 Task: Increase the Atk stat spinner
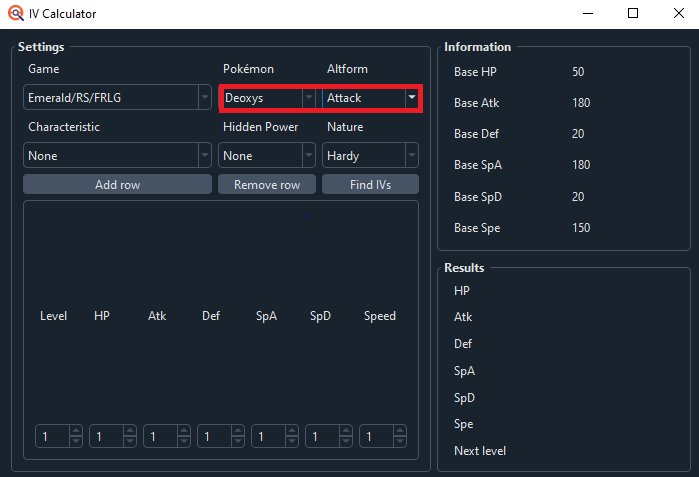click(184, 431)
